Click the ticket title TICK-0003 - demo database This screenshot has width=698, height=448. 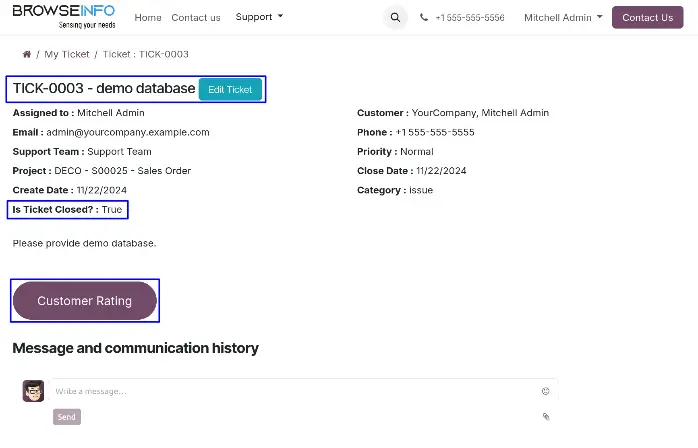[x=103, y=89]
